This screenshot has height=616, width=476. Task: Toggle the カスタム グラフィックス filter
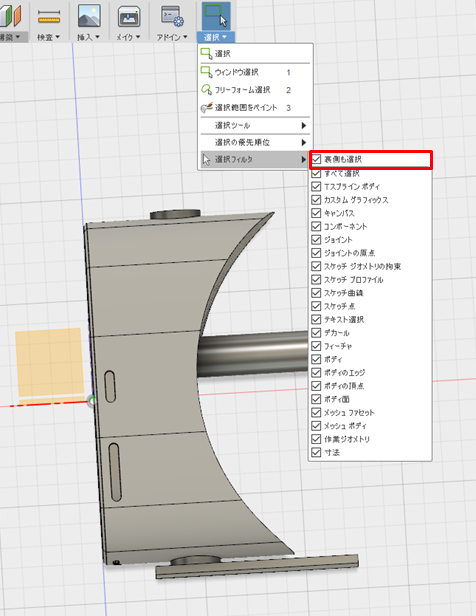(x=316, y=200)
